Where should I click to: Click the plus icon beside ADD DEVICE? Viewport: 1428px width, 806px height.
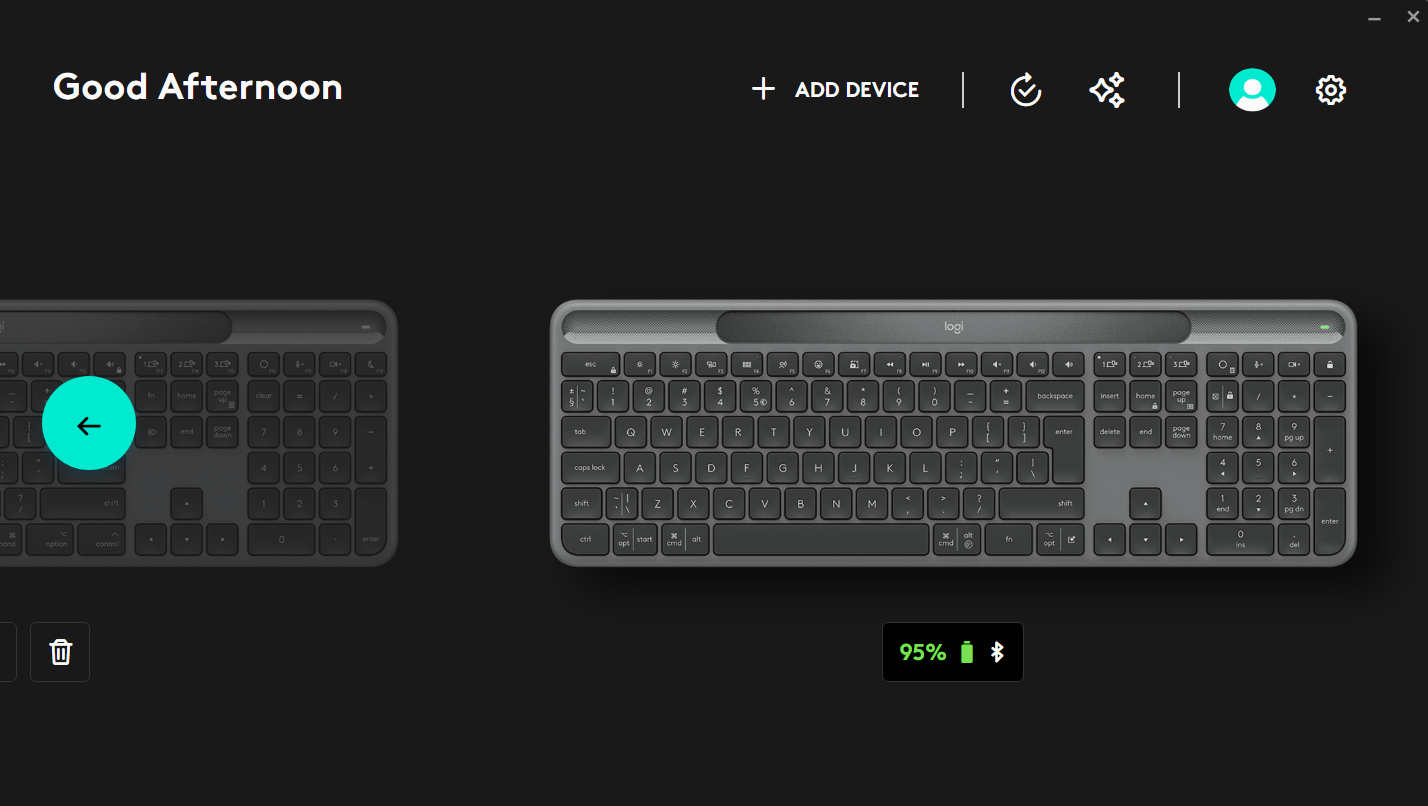click(x=763, y=89)
